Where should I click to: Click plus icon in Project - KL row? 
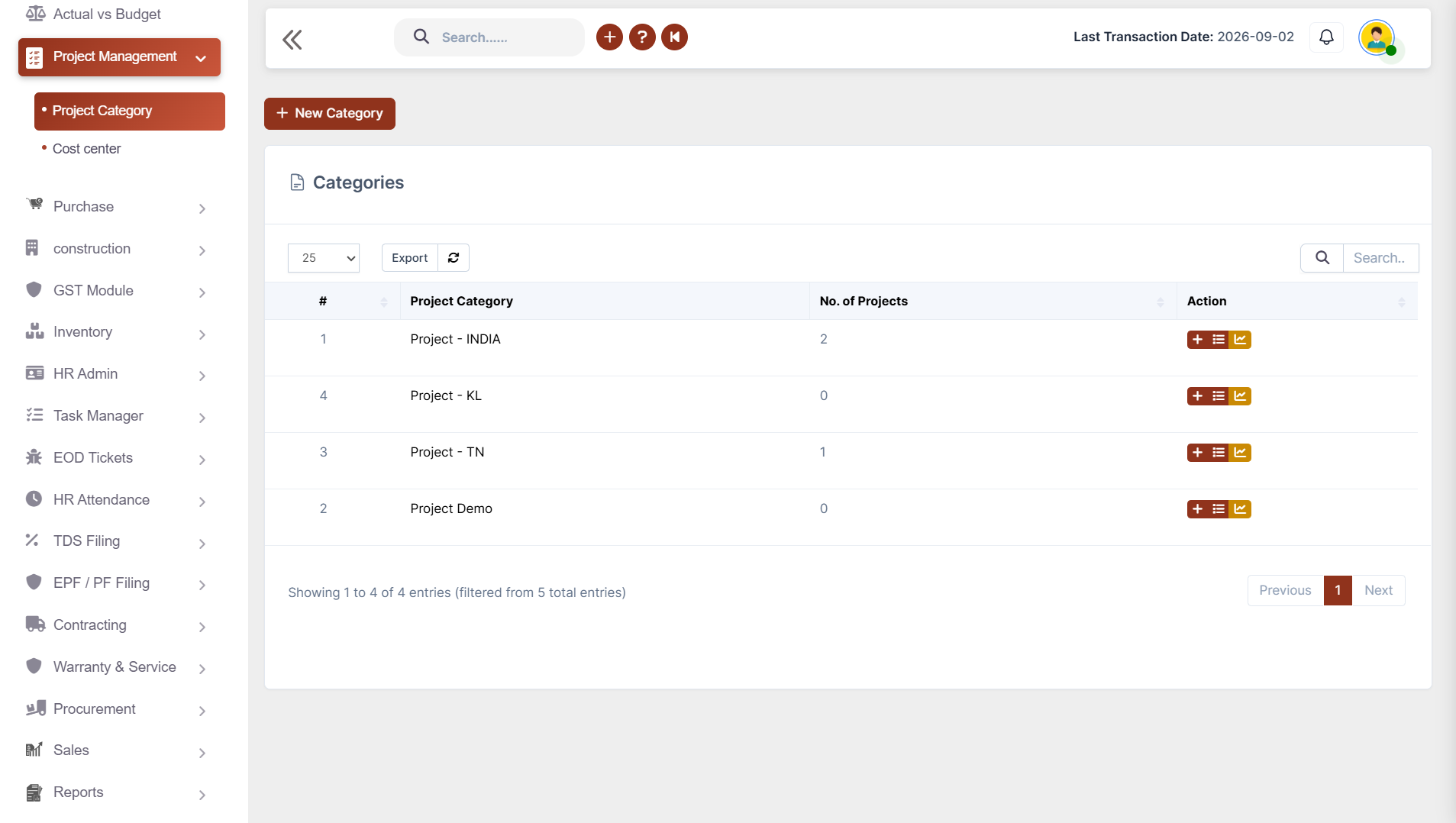coord(1198,396)
